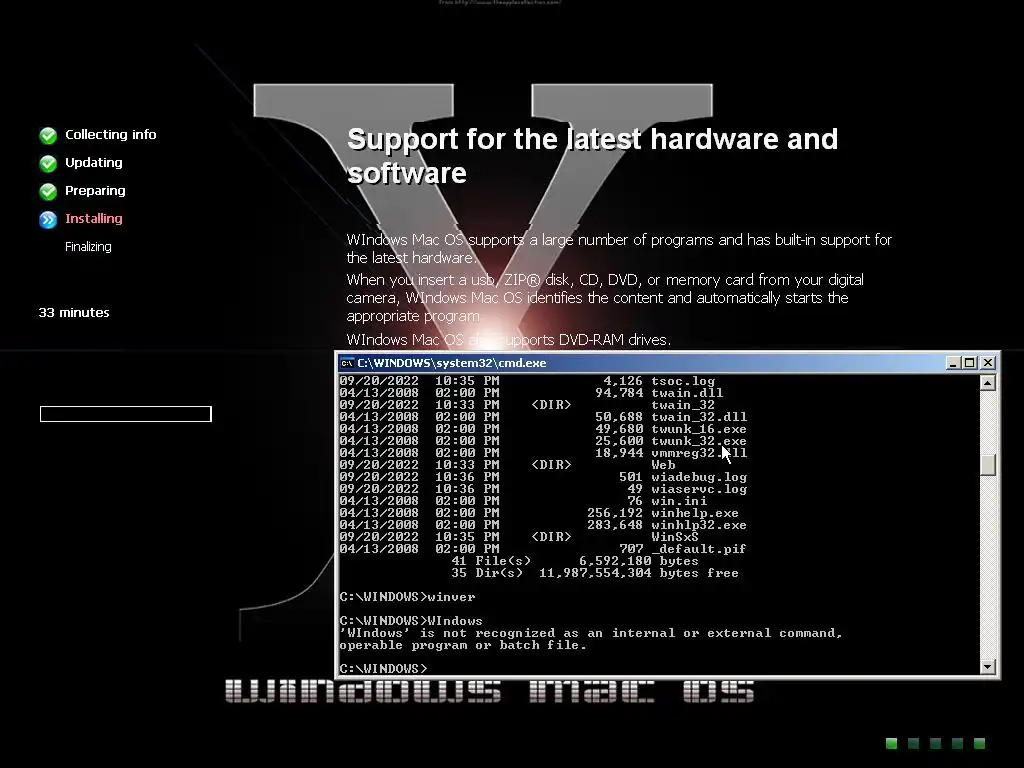Click the C:\WINDOWS>winver command line
1024x768 pixels.
408,597
